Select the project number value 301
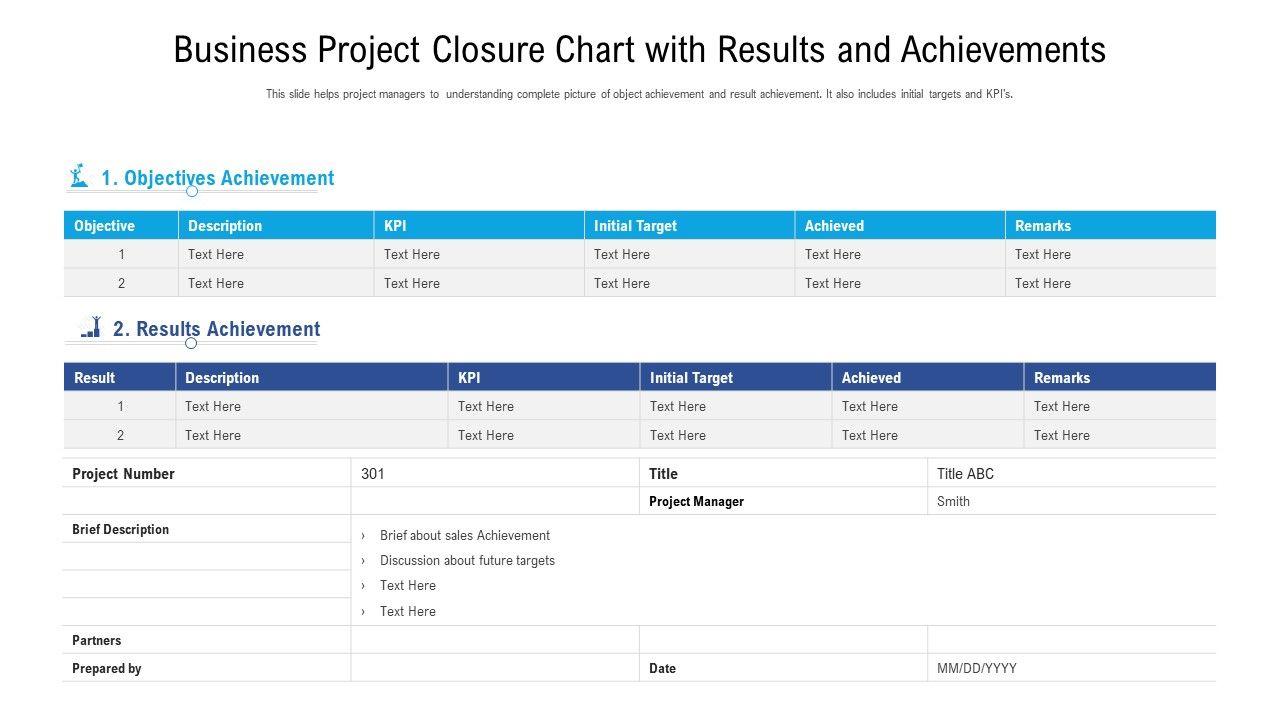Image resolution: width=1280 pixels, height=720 pixels. coord(373,474)
